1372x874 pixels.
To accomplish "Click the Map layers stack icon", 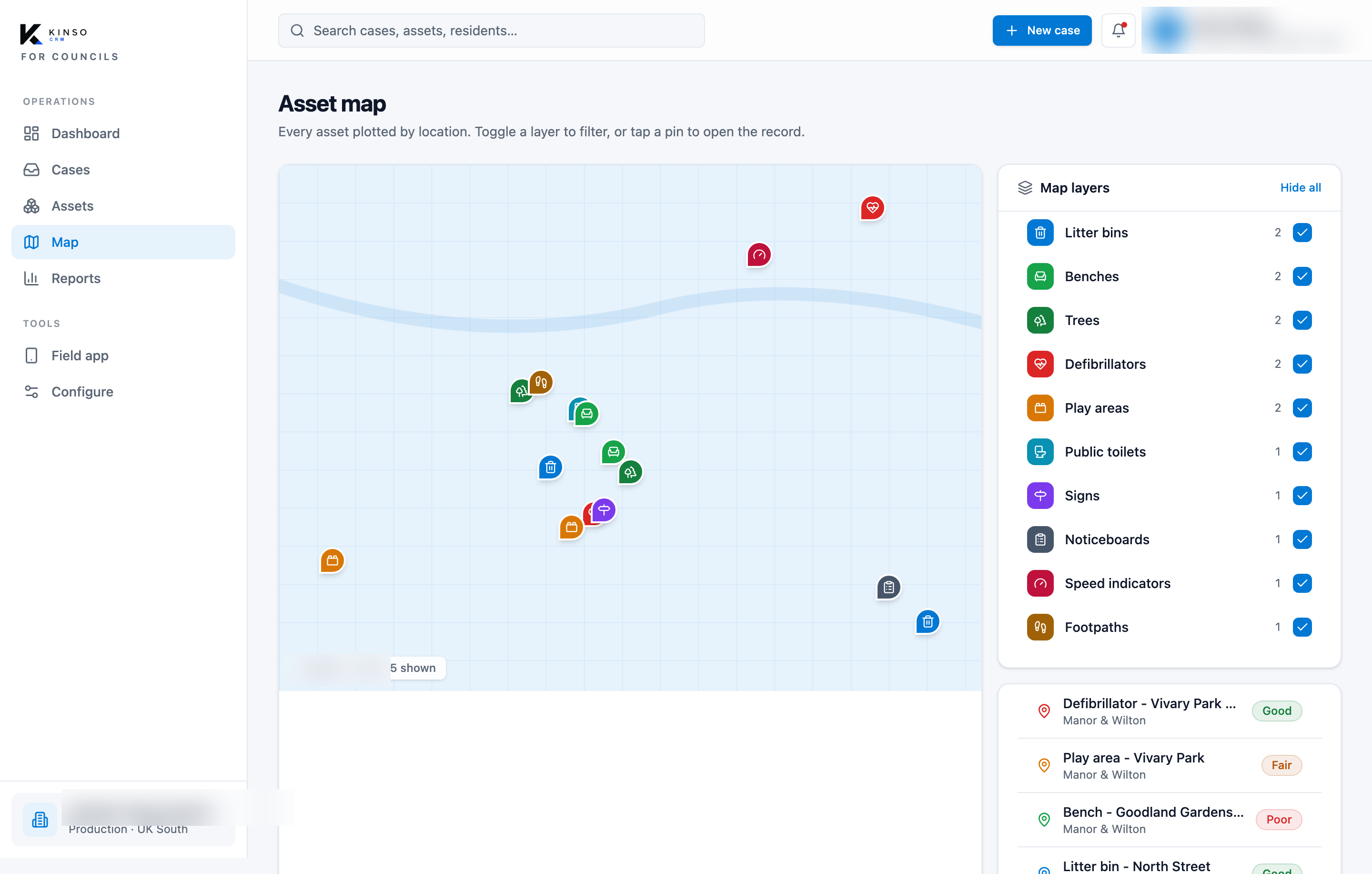I will (x=1024, y=188).
